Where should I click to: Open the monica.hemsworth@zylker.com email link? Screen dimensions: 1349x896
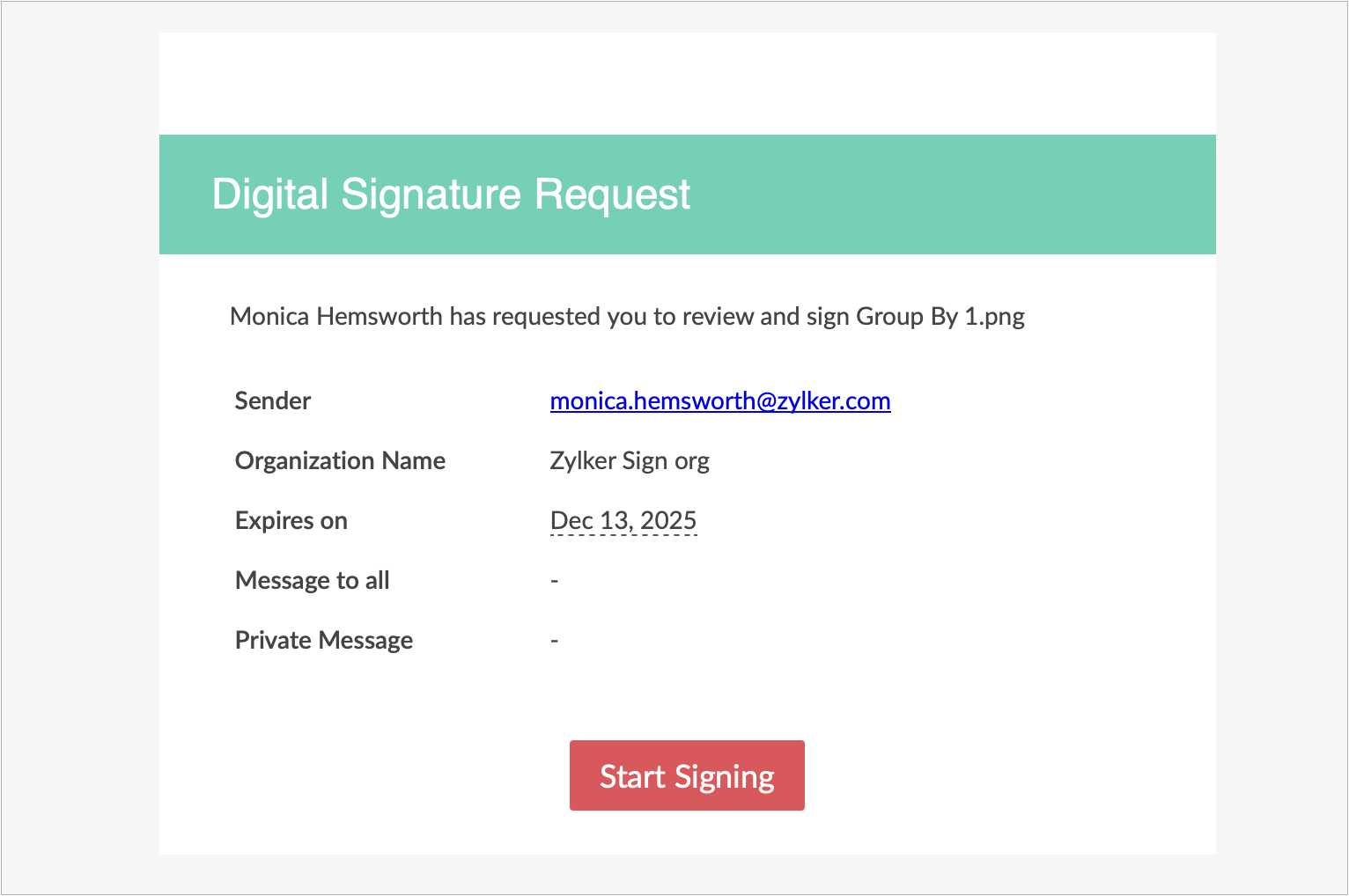pos(719,401)
